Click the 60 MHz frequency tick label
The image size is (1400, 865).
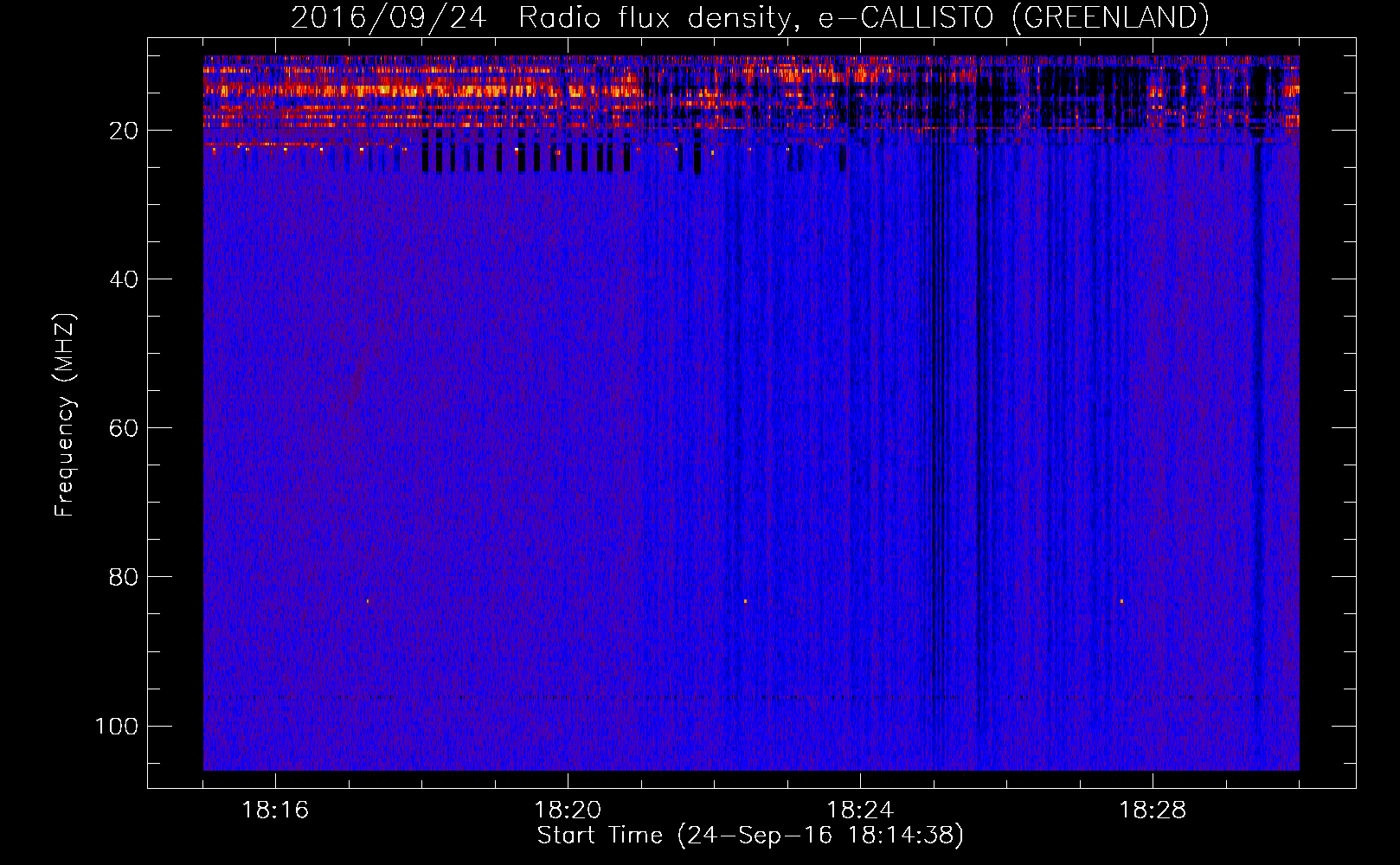pyautogui.click(x=124, y=428)
